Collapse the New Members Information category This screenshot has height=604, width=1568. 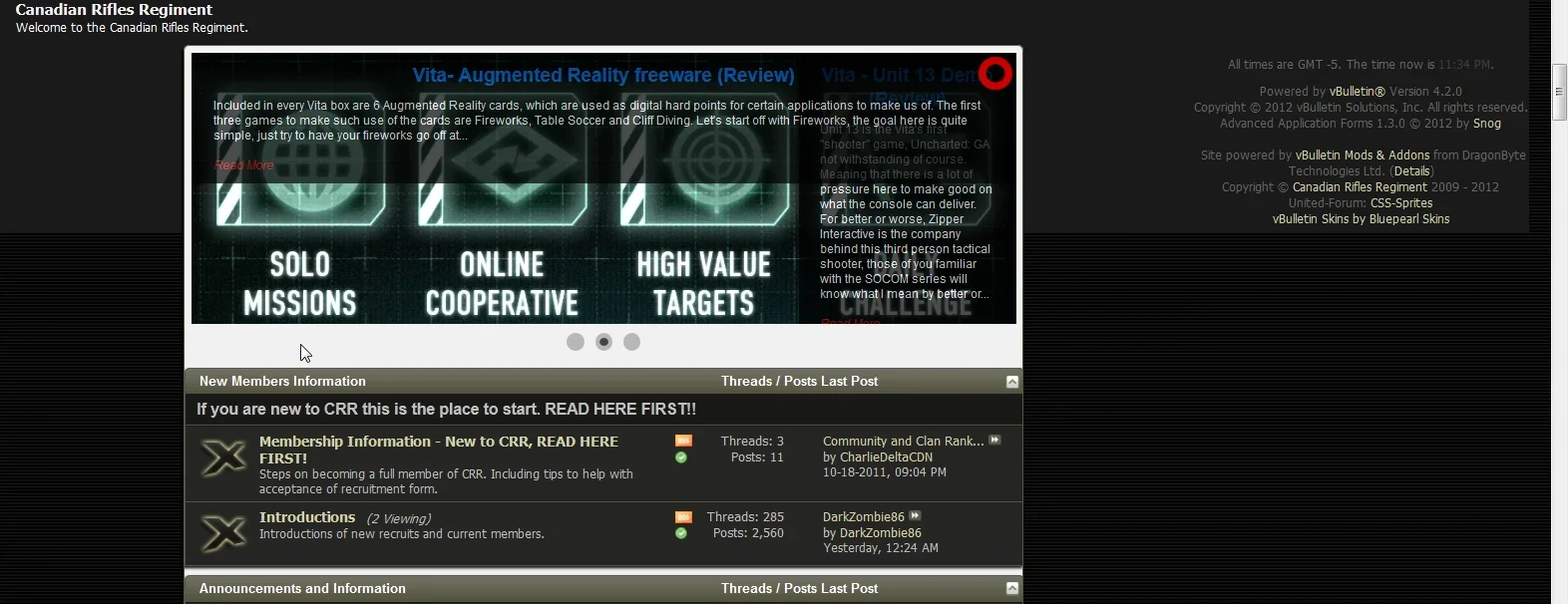(x=1012, y=382)
